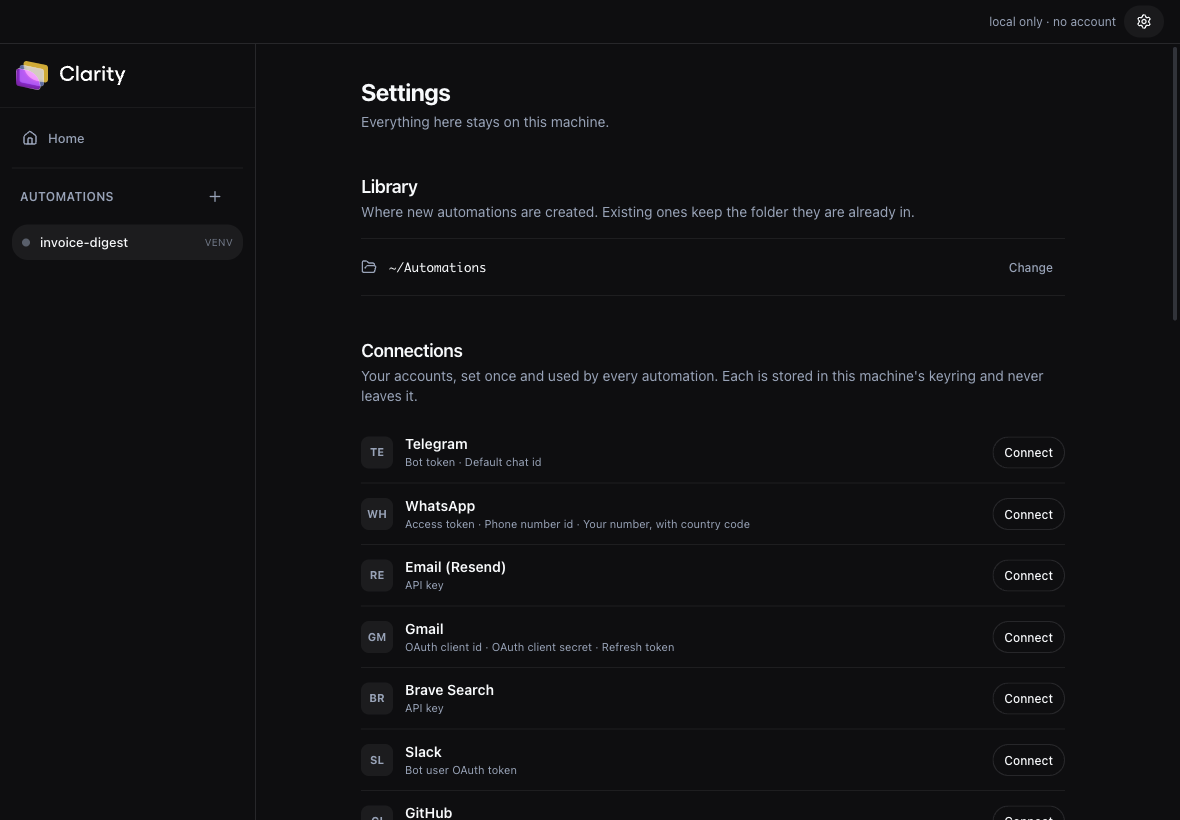Click the WH WhatsApp badge icon
The image size is (1180, 820).
(377, 514)
